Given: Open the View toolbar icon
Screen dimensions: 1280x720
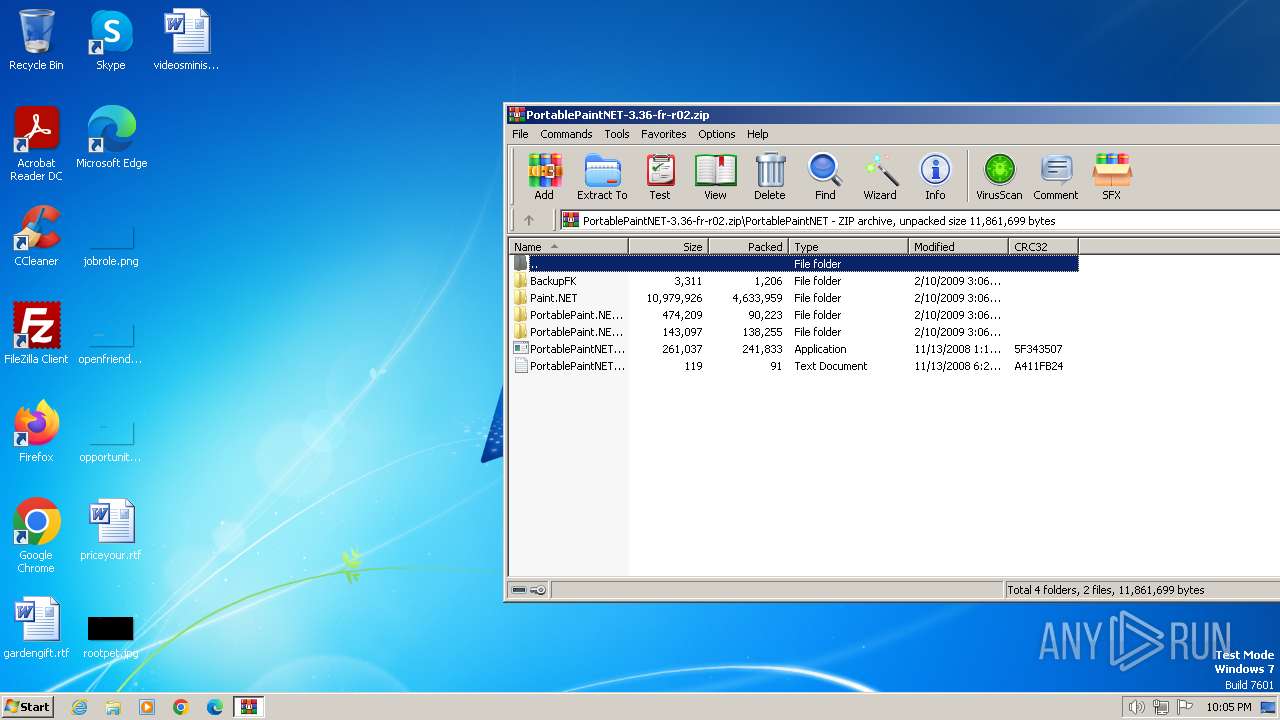Looking at the screenshot, I should (715, 177).
